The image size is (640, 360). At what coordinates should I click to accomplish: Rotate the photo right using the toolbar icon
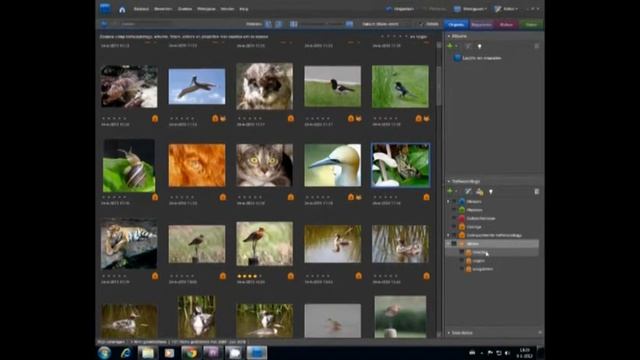click(279, 24)
